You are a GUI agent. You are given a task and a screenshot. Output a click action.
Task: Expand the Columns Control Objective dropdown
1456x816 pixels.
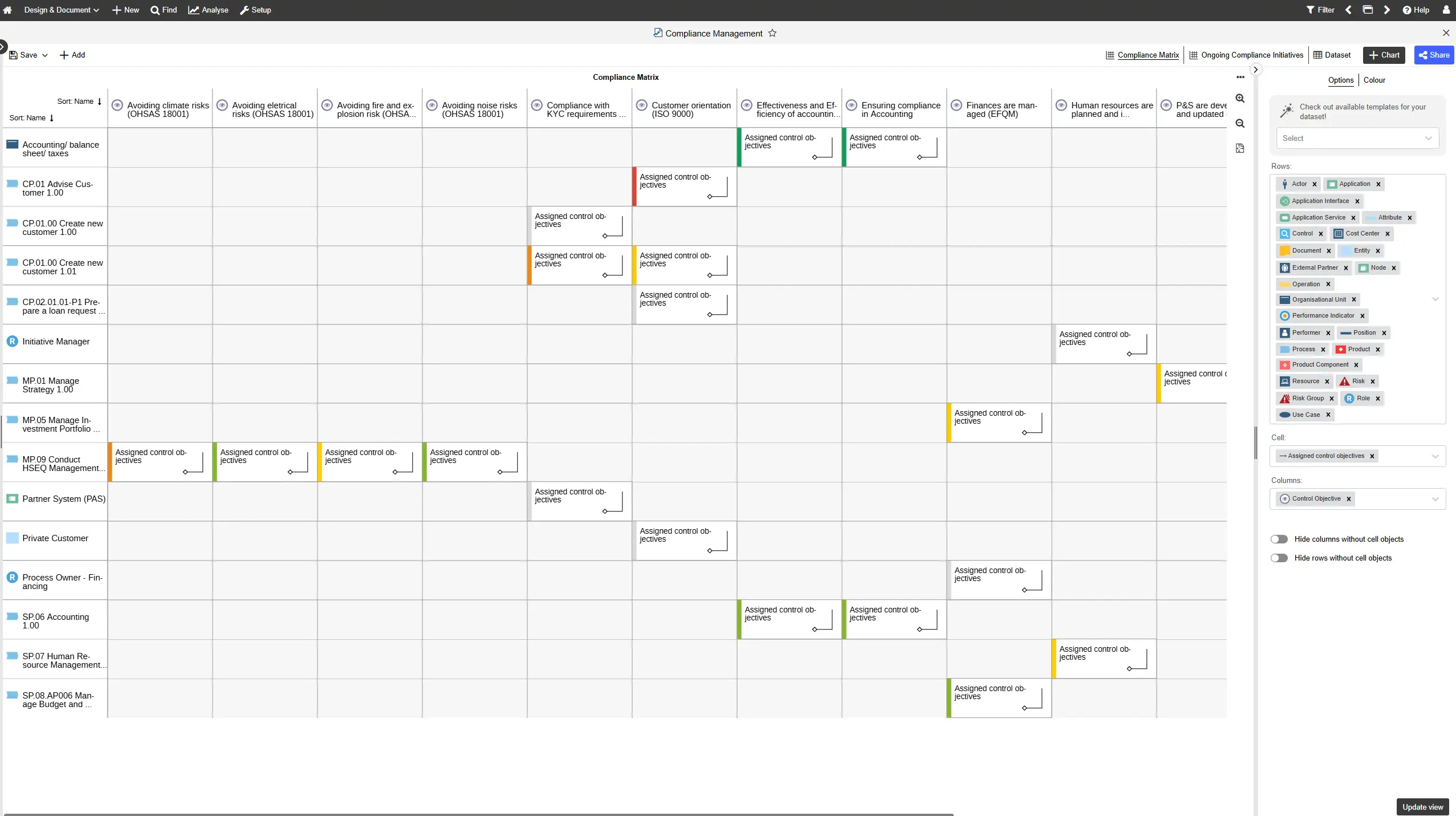click(x=1435, y=499)
